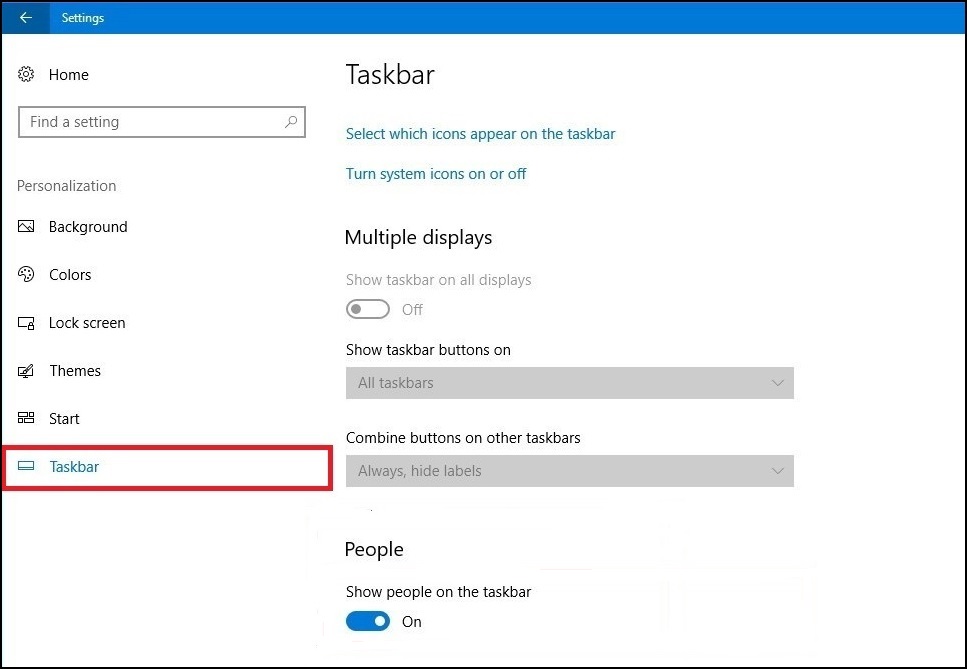Click the Themes brush icon
967x669 pixels.
click(x=26, y=371)
